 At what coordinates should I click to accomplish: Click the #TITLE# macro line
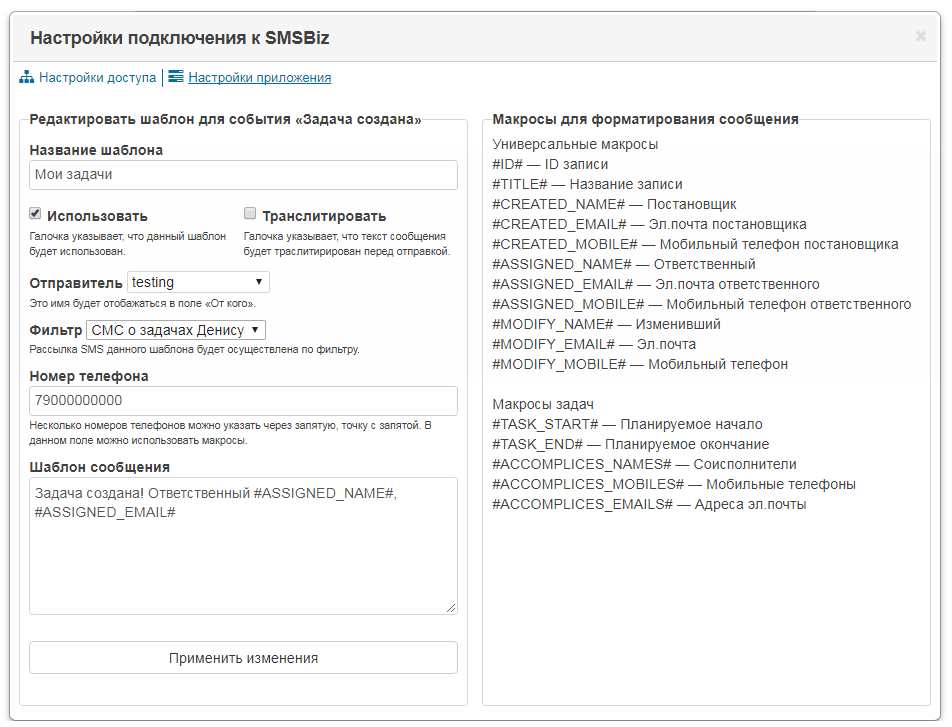coord(587,184)
